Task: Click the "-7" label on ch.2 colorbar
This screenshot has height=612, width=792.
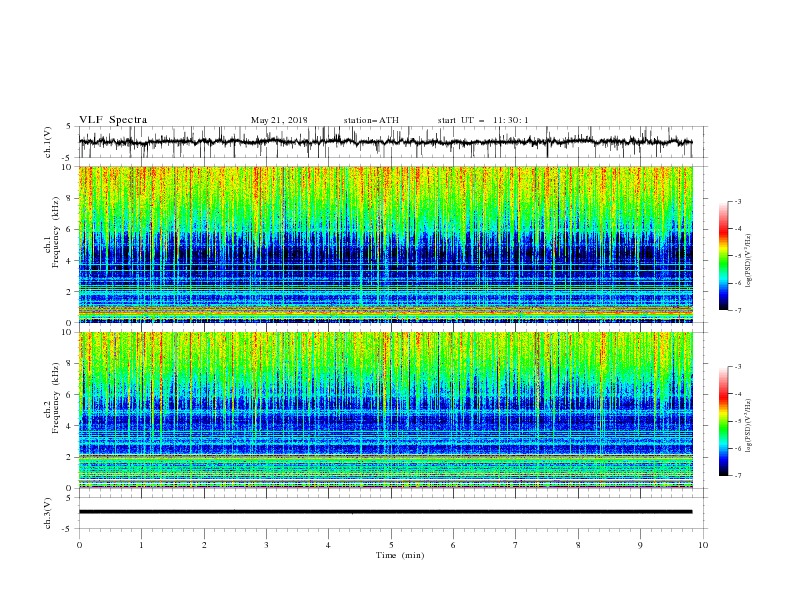Action: 738,476
